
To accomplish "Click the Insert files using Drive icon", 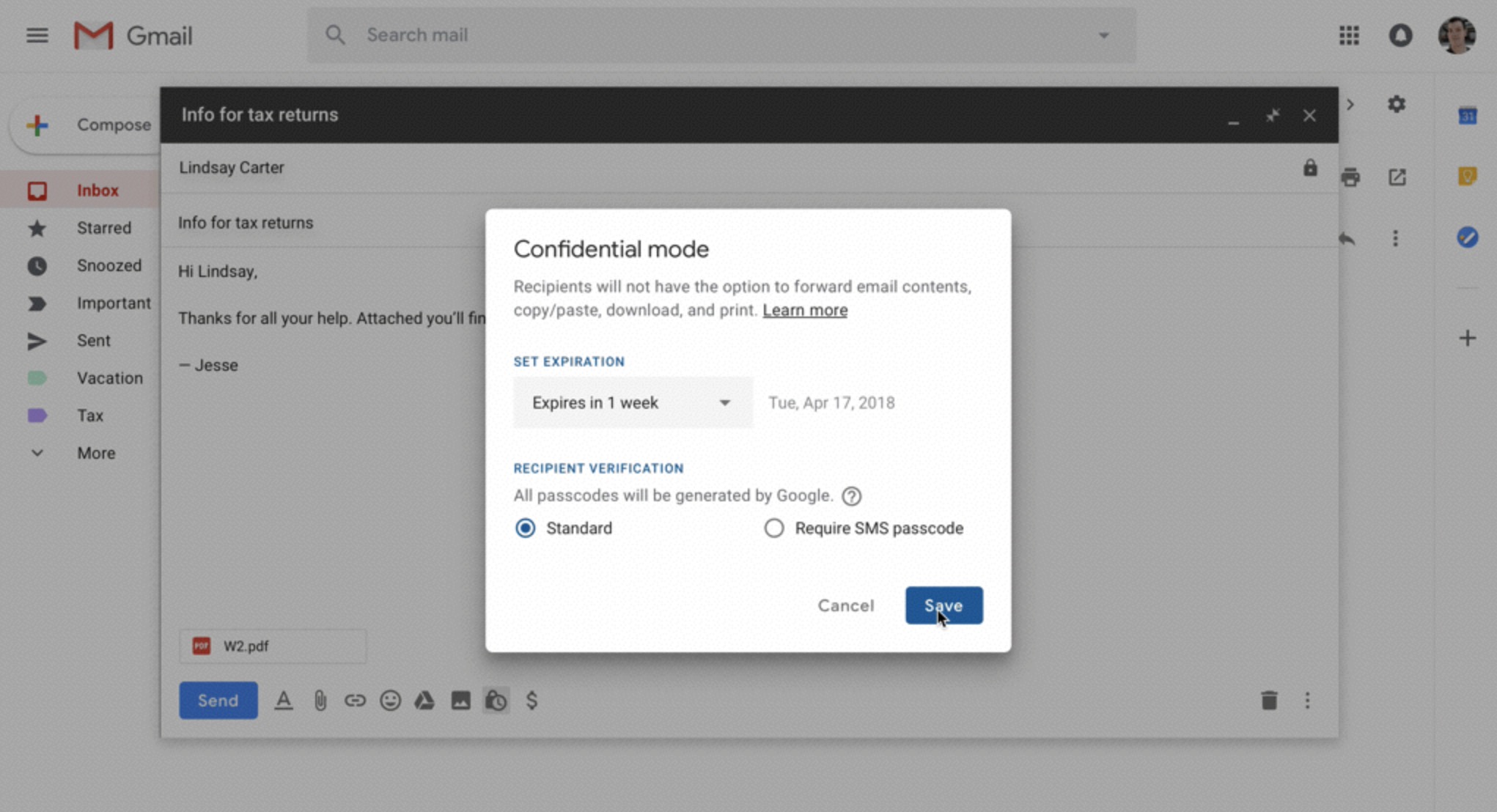I will [424, 701].
